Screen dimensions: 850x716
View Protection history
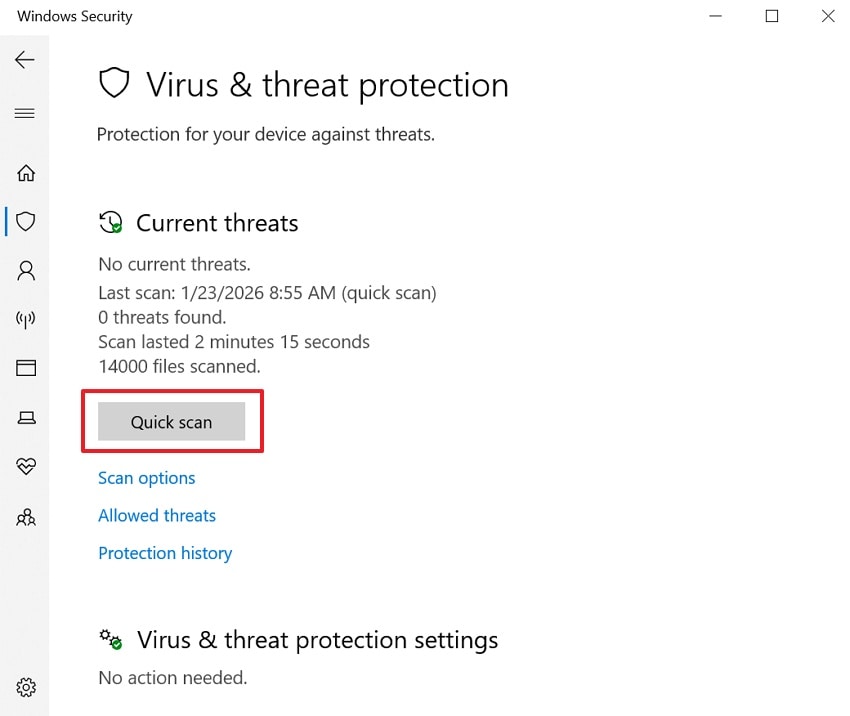165,553
